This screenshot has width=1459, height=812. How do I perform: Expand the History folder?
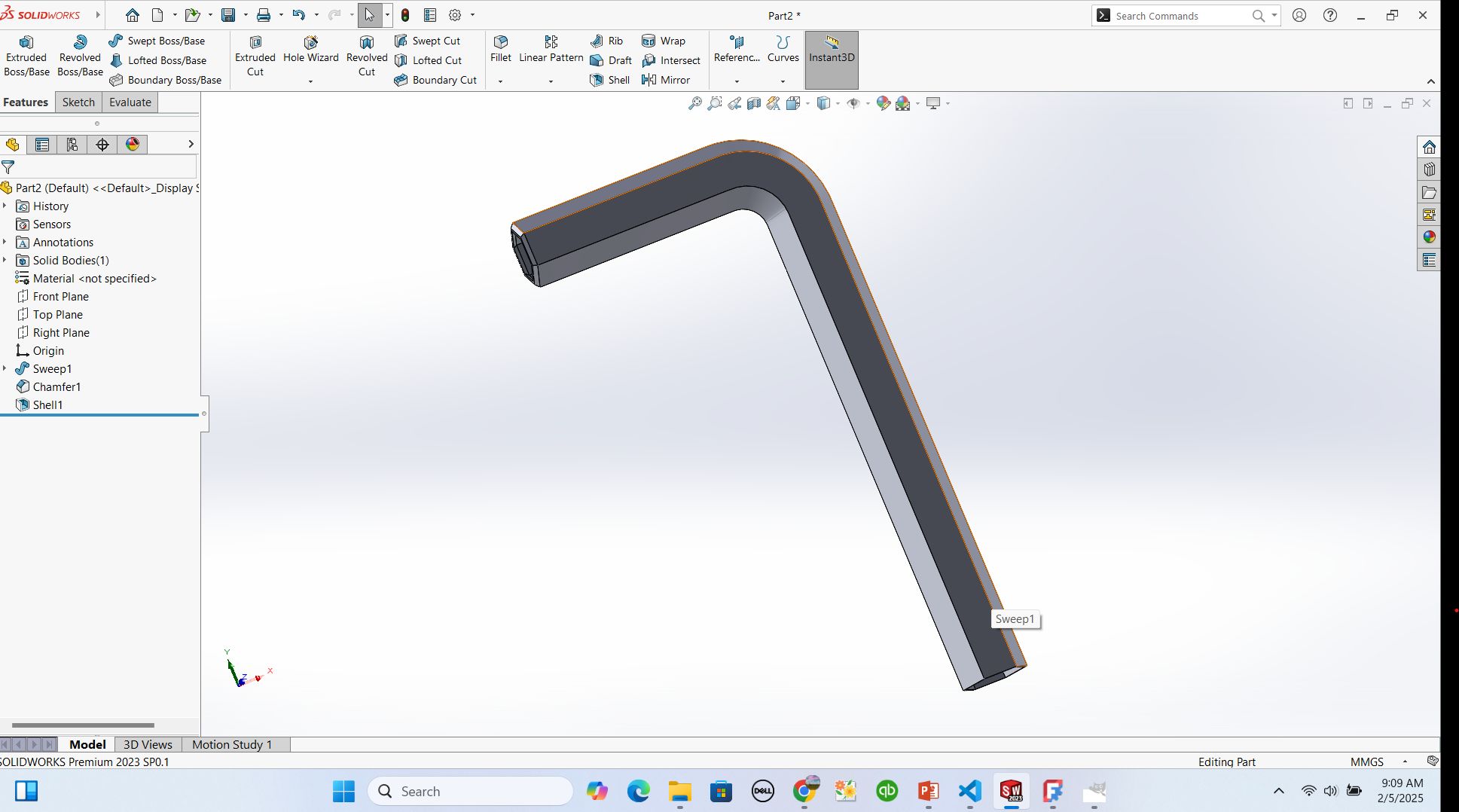coord(5,206)
